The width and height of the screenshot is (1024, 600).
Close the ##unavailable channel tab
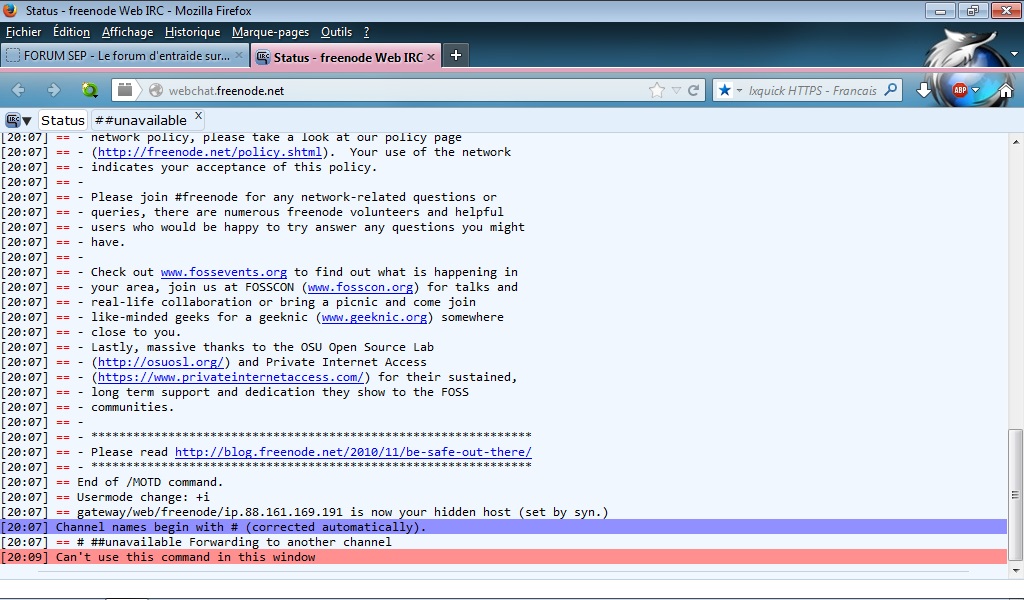tap(198, 116)
